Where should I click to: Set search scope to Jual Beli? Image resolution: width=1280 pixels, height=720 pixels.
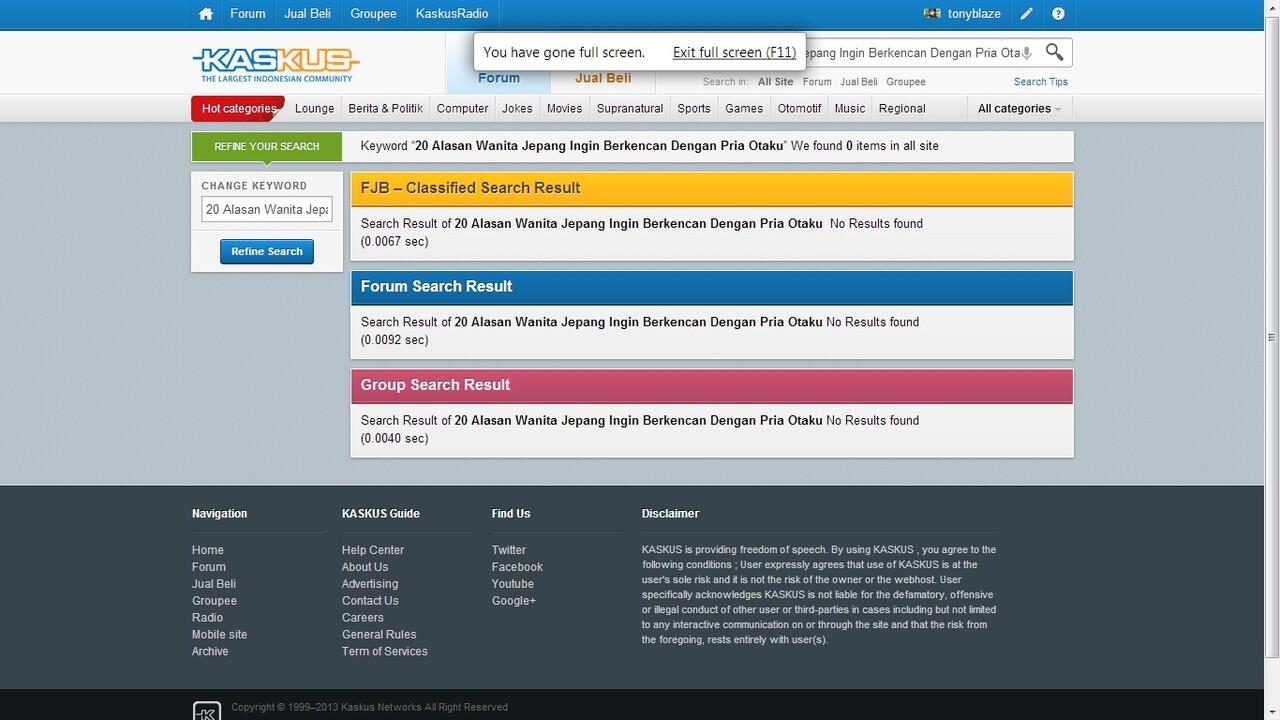click(859, 82)
